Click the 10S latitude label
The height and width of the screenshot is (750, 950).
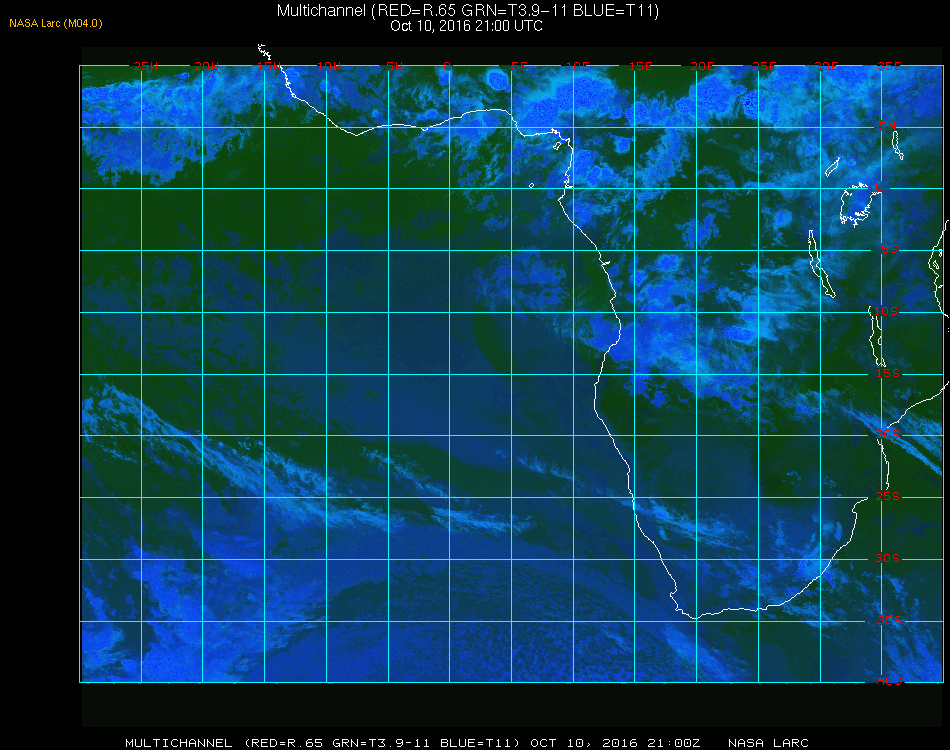coord(886,311)
